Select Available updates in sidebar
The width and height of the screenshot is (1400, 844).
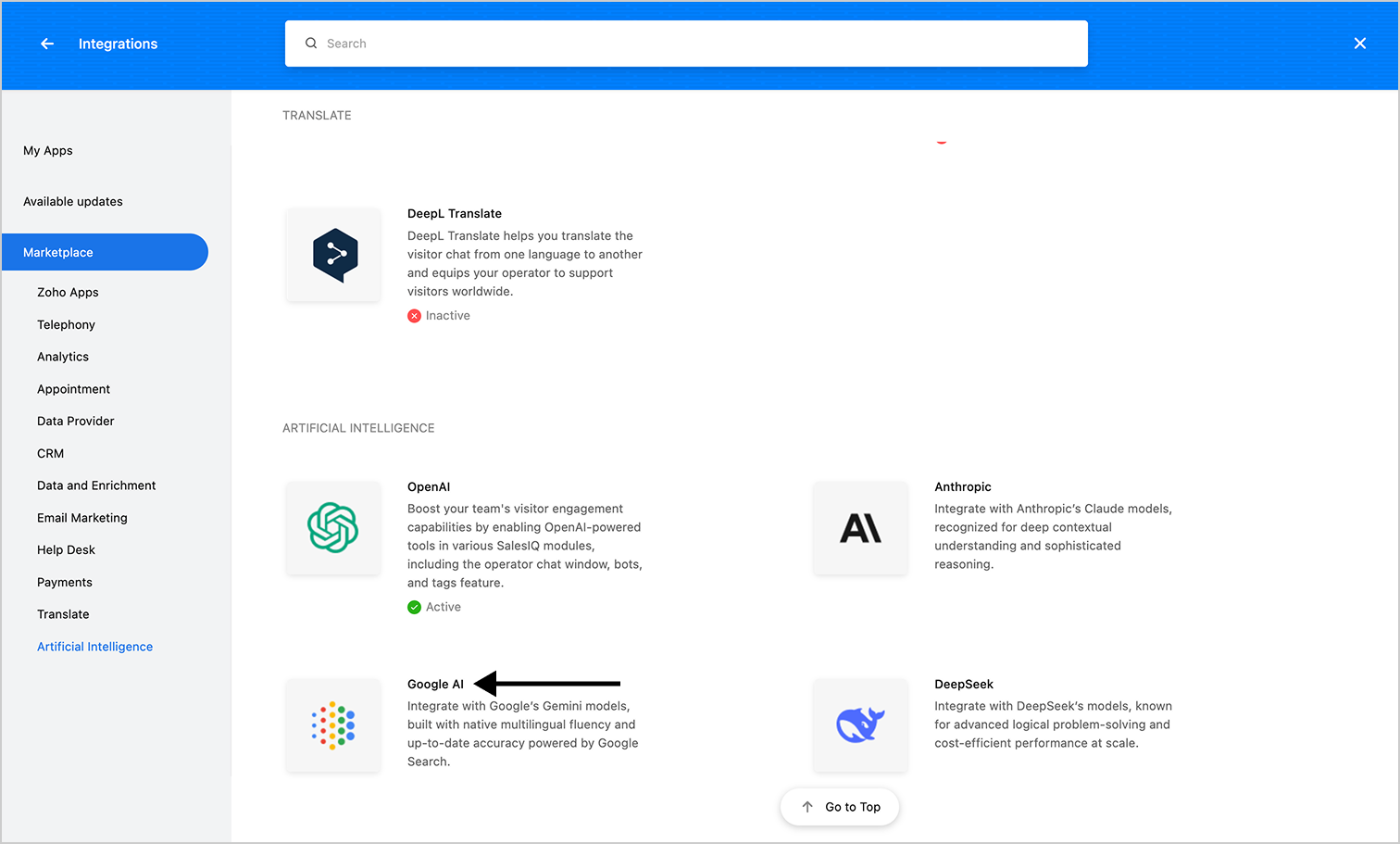tap(73, 202)
